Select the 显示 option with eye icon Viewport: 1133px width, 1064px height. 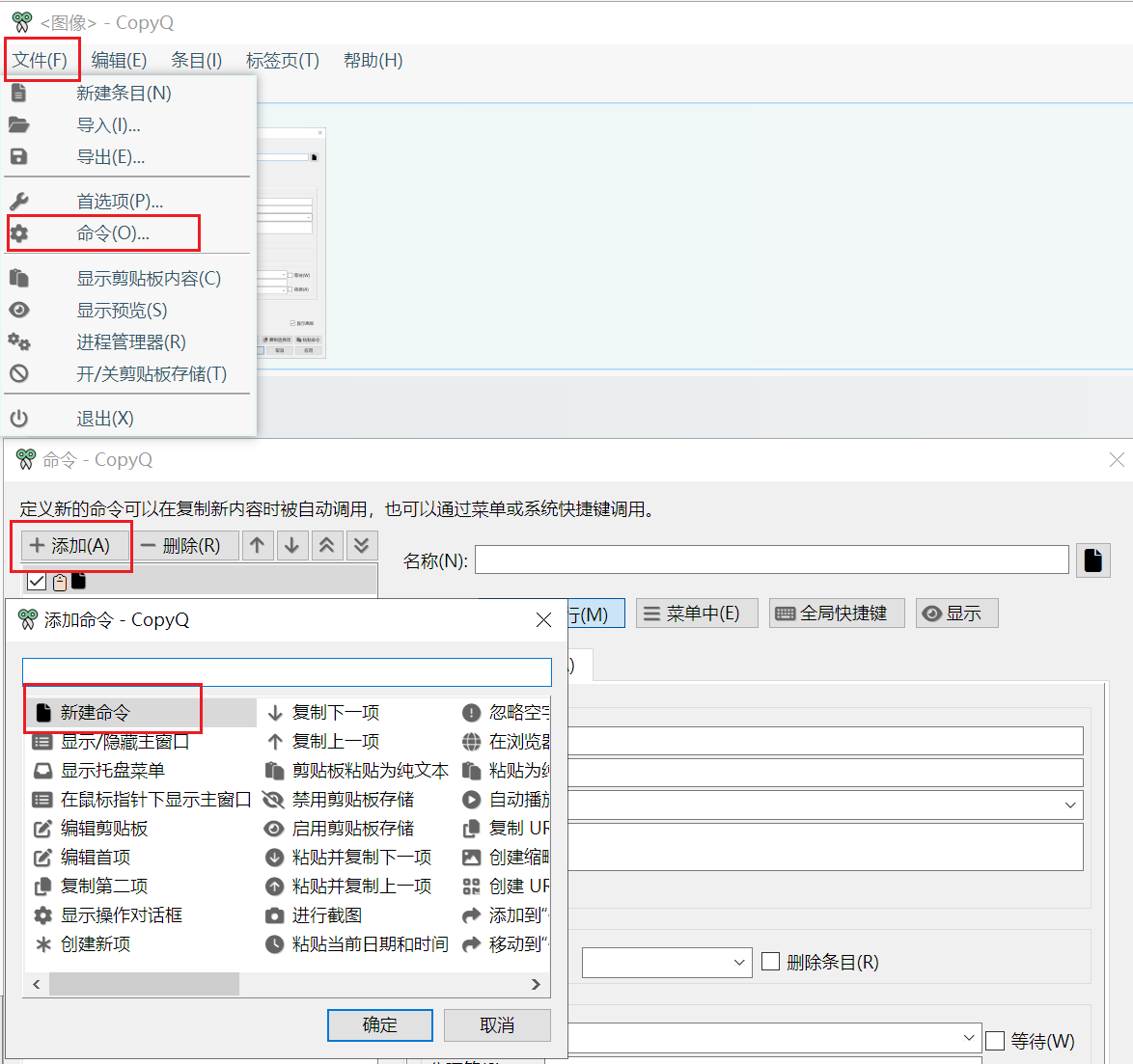coord(956,614)
